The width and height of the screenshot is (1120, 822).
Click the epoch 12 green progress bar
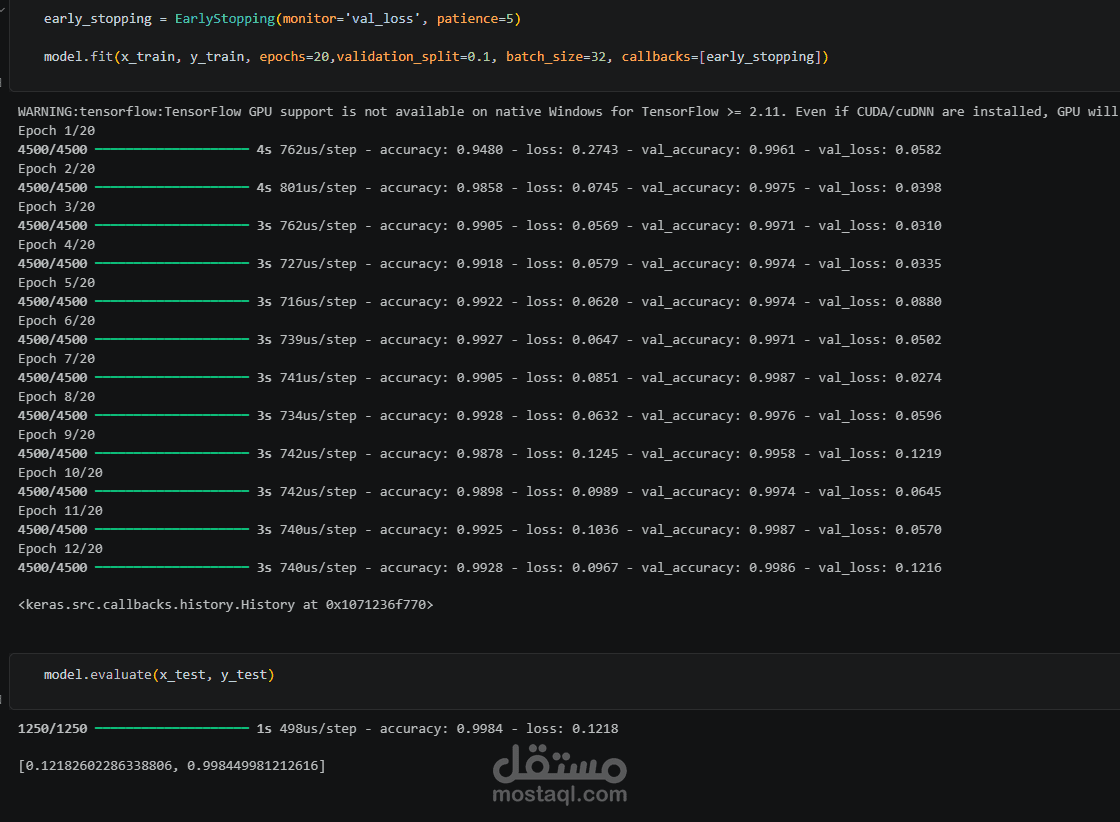(x=171, y=567)
